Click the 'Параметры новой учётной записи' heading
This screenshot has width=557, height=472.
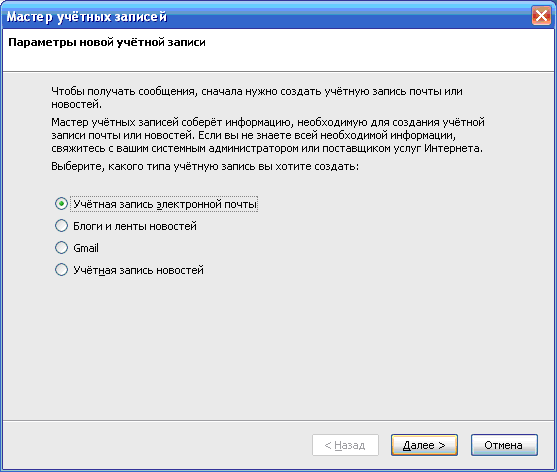click(x=107, y=42)
